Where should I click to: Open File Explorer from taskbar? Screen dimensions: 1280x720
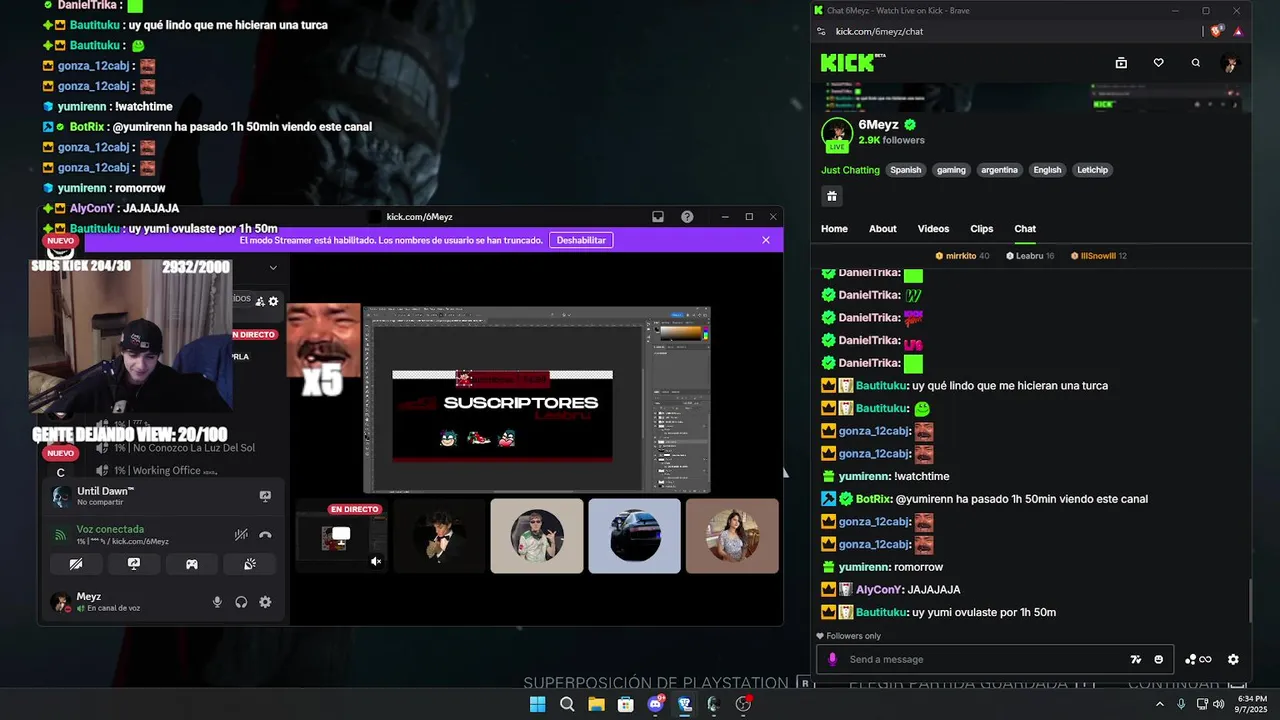point(596,704)
